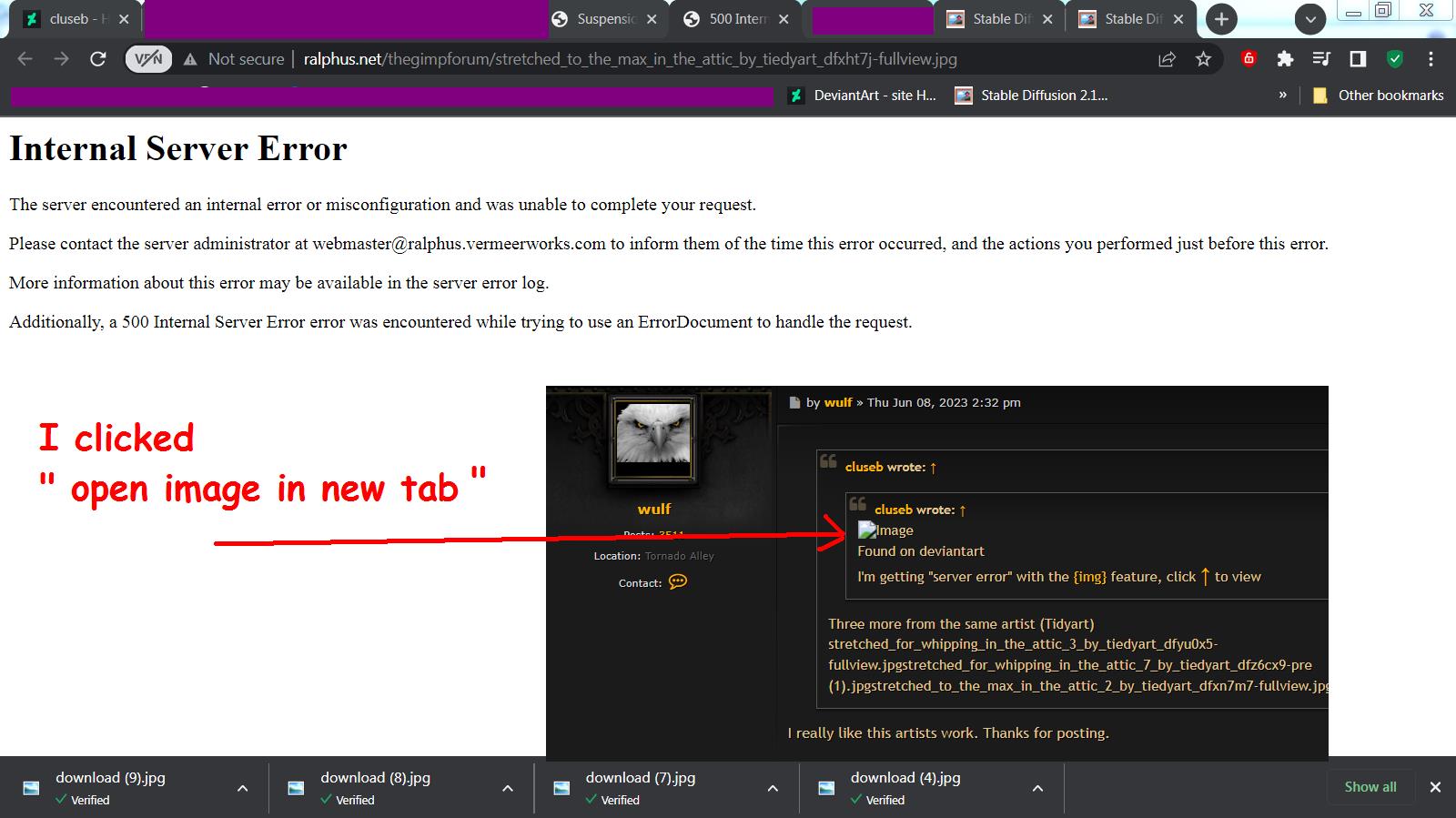
Task: Switch to the cluseb DeviantArt tab
Action: click(66, 19)
